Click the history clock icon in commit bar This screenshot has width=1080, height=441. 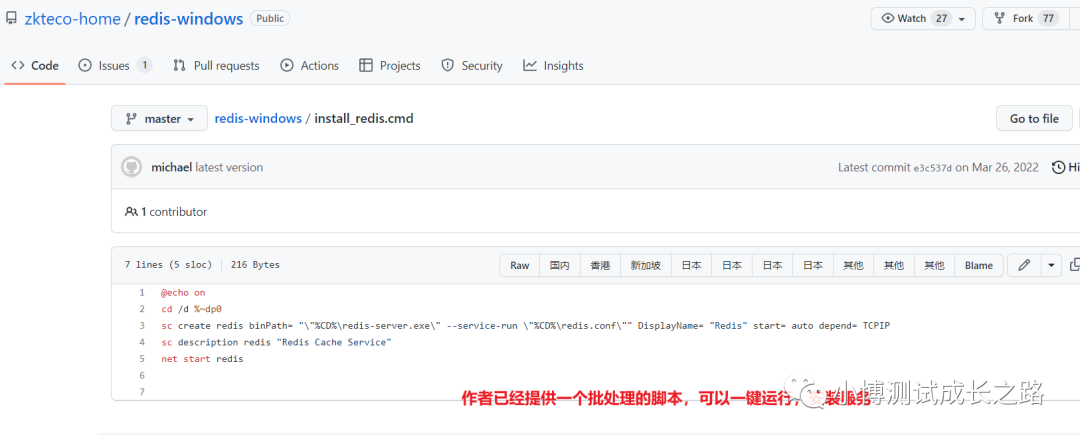(1059, 167)
